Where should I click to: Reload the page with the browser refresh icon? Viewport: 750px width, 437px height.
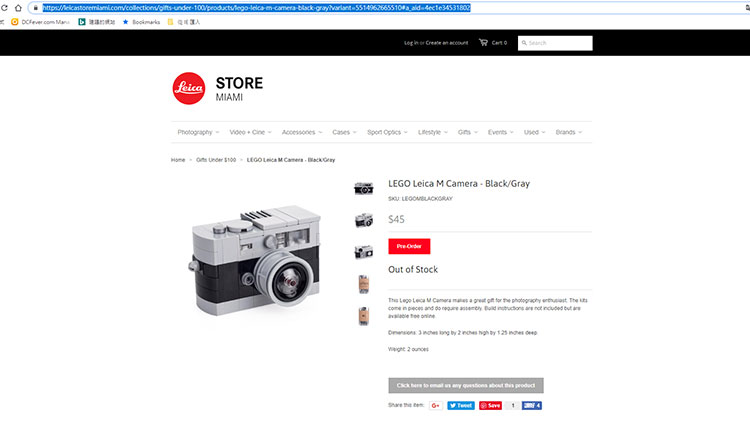tap(4, 8)
